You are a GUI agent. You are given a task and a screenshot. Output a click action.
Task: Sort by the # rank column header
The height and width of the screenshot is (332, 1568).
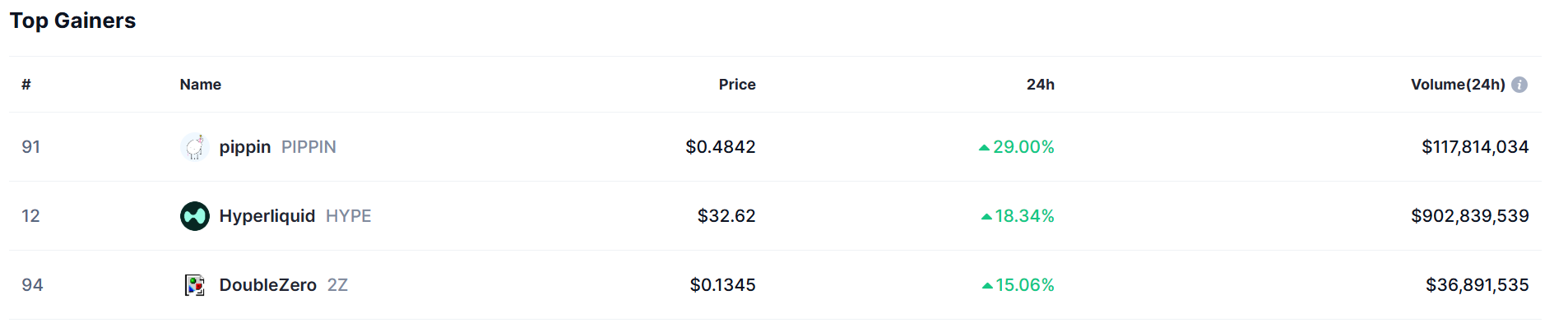pos(26,85)
